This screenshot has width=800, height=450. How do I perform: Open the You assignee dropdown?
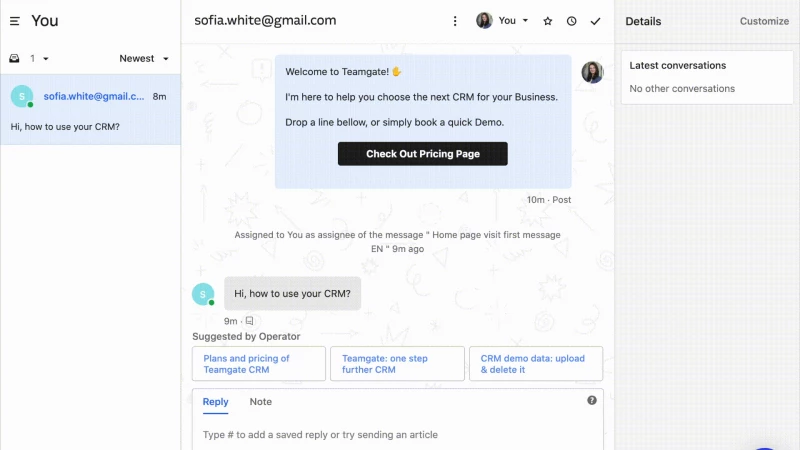[503, 21]
